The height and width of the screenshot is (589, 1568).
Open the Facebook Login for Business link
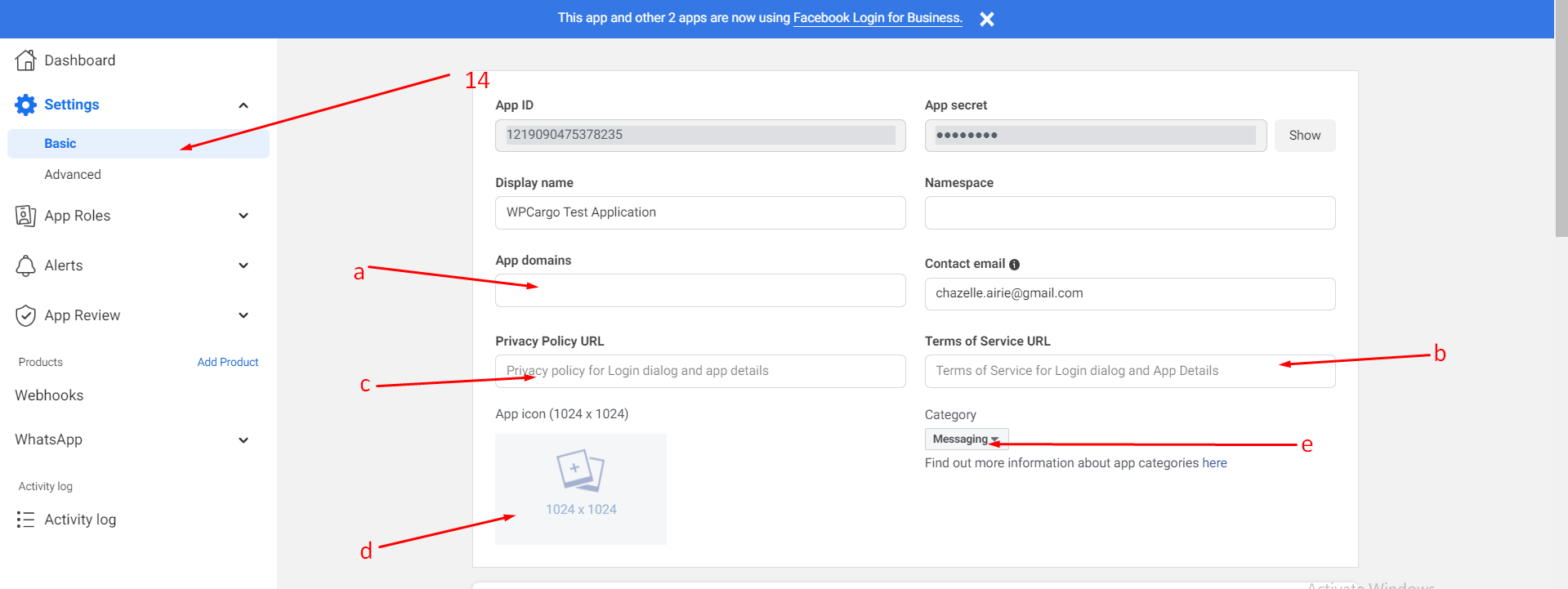[877, 18]
